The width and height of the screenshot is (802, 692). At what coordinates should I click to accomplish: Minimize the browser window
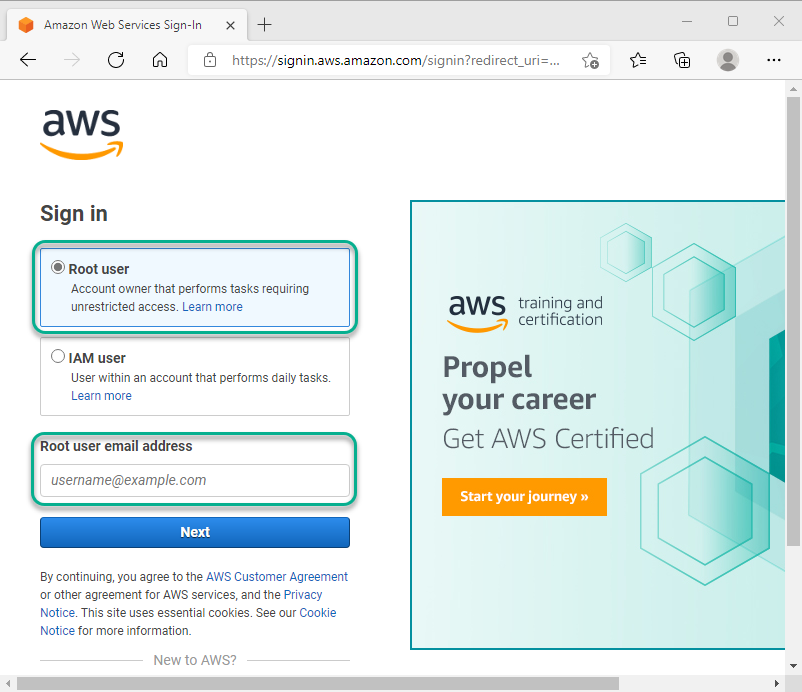point(687,21)
